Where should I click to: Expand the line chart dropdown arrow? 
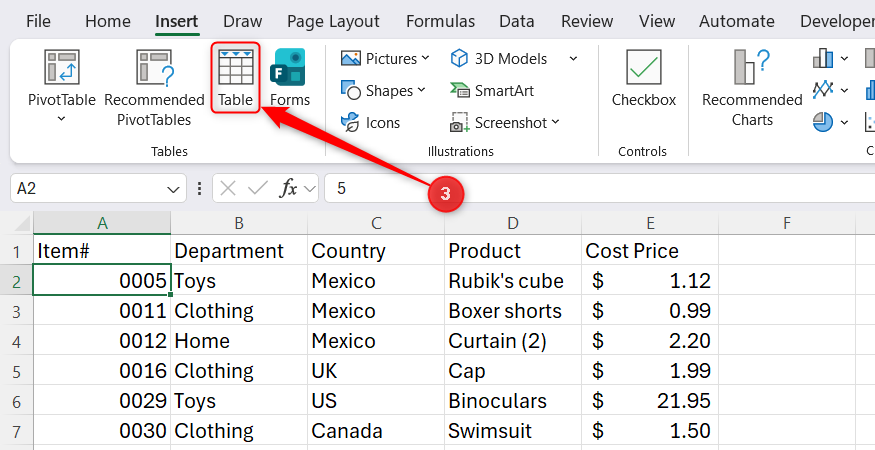pyautogui.click(x=844, y=90)
